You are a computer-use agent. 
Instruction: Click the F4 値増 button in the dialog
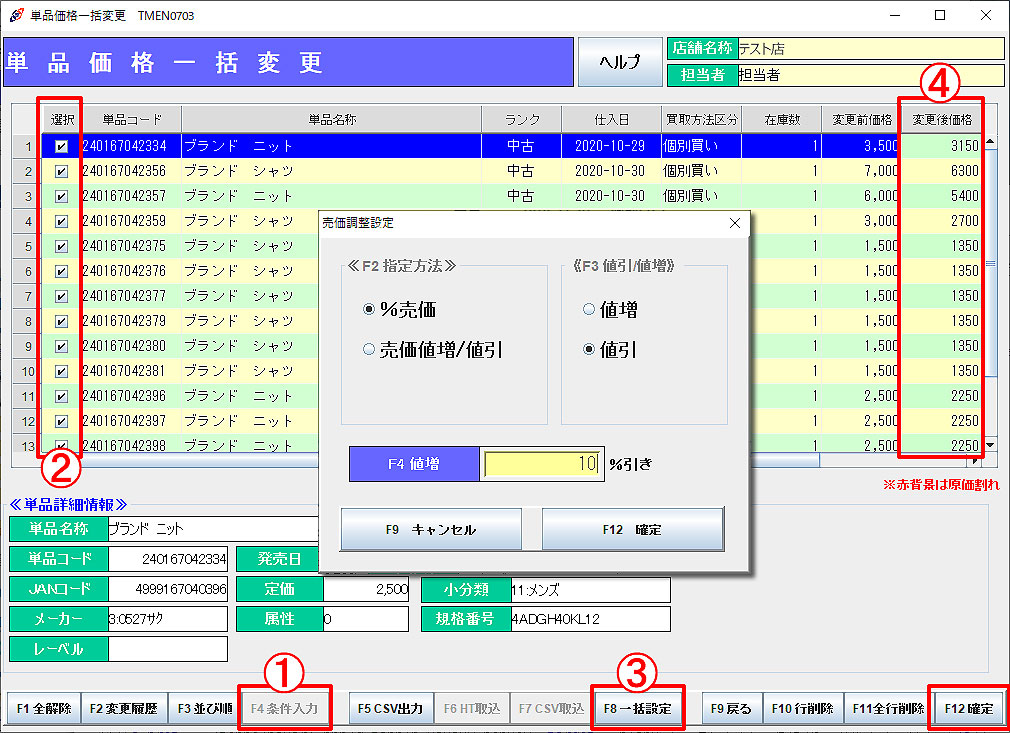tap(414, 464)
